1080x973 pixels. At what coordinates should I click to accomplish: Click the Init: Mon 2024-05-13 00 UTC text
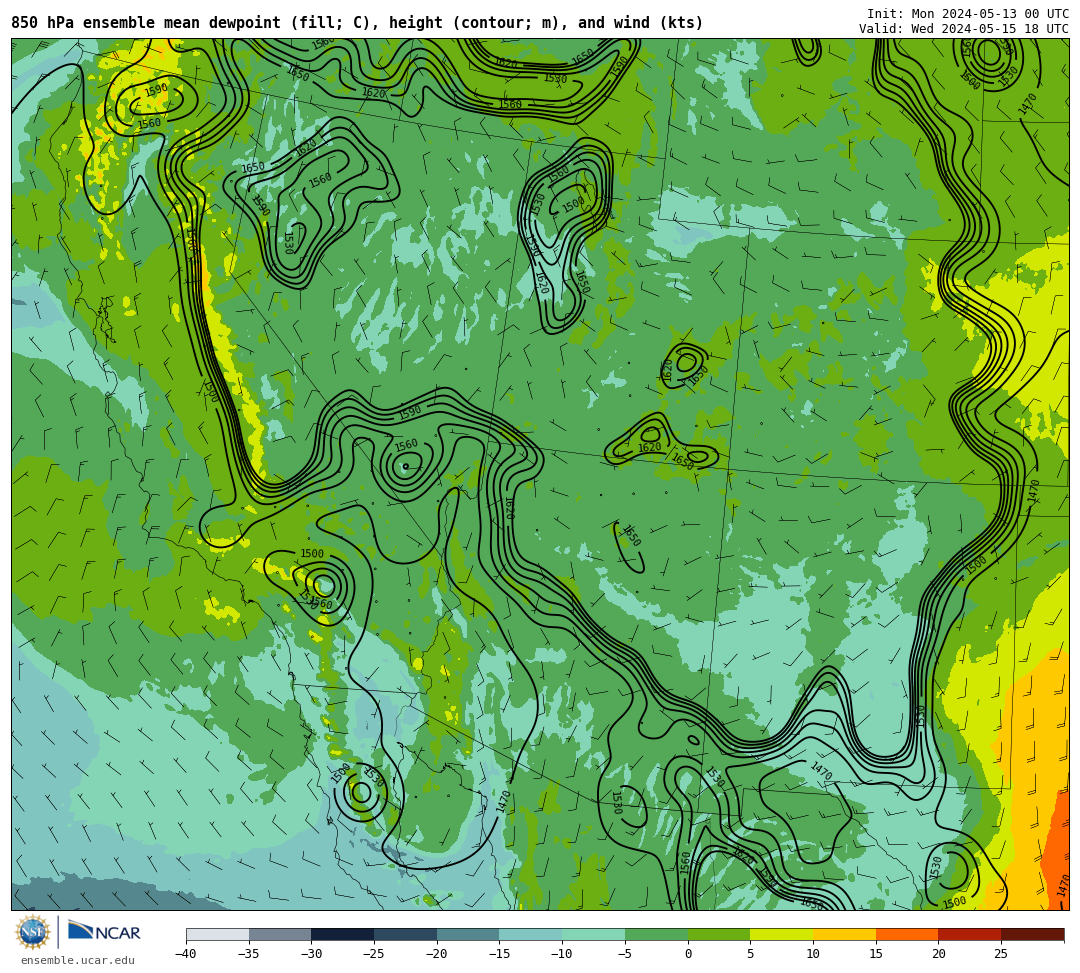(x=968, y=14)
